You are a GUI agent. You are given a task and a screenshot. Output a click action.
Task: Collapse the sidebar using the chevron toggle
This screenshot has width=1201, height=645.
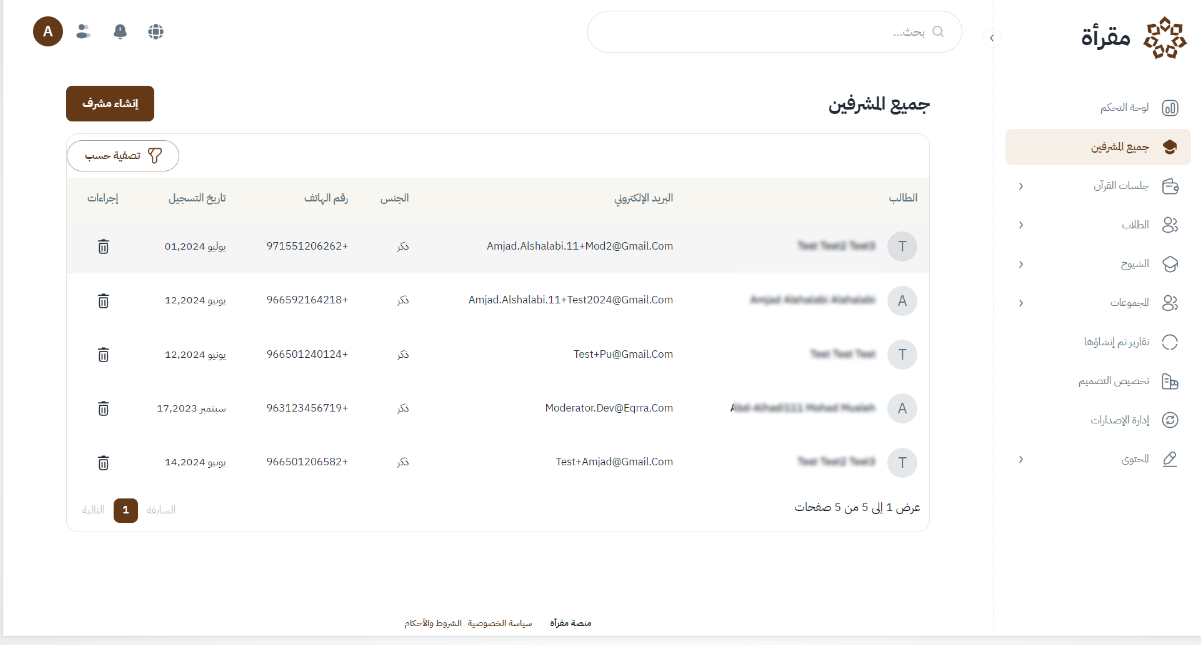(x=992, y=38)
